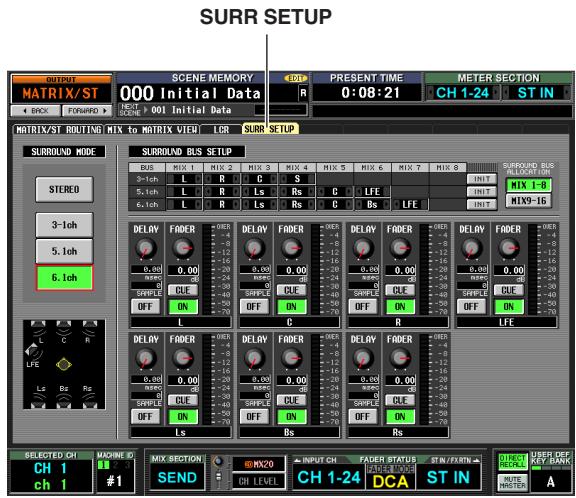Viewport: 576px width, 498px height.
Task: Click left arrow of 5.1ch MIX 3 Ls cell
Action: 245,192
